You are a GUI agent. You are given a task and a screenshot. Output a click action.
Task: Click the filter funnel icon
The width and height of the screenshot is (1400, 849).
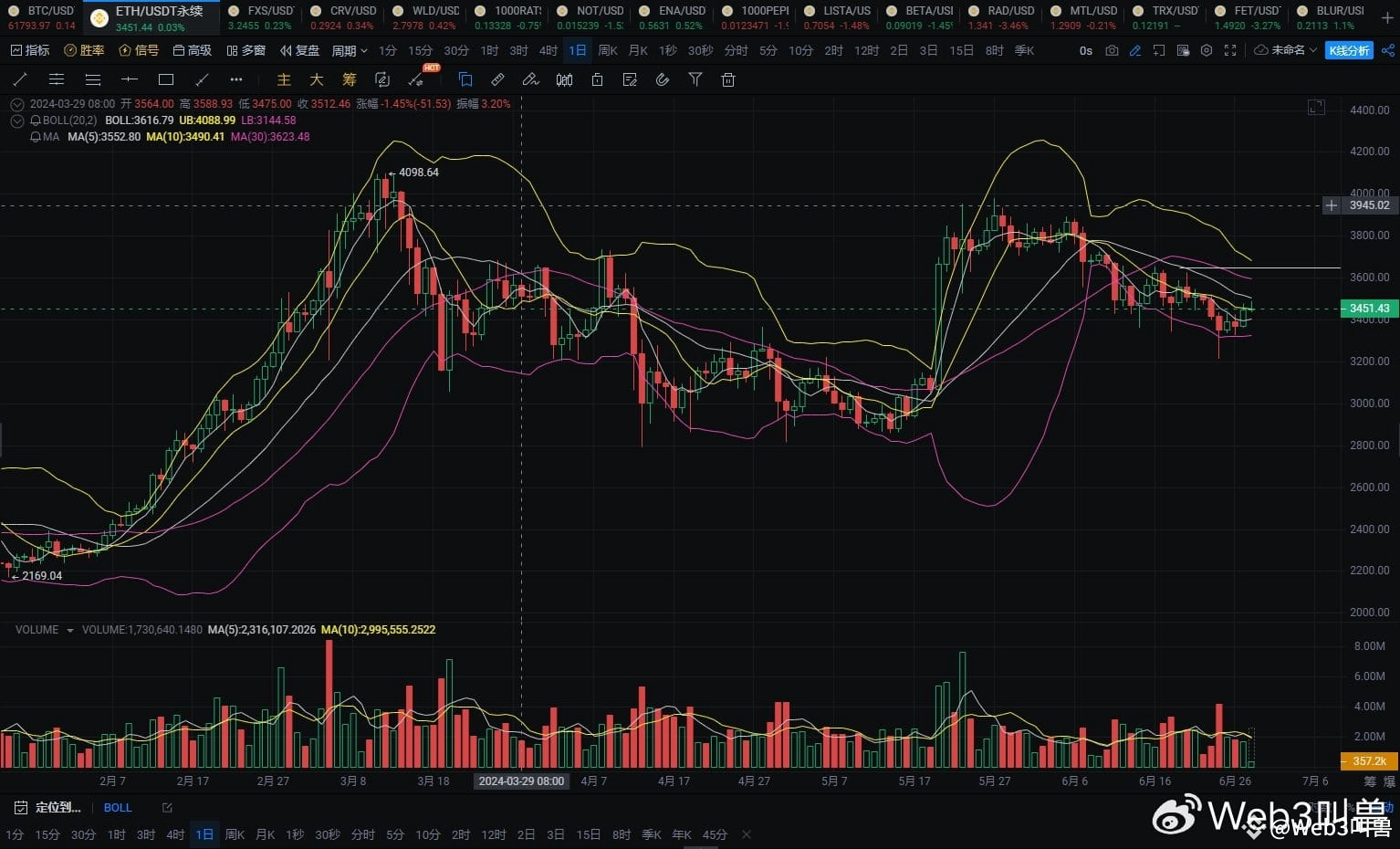pos(695,80)
